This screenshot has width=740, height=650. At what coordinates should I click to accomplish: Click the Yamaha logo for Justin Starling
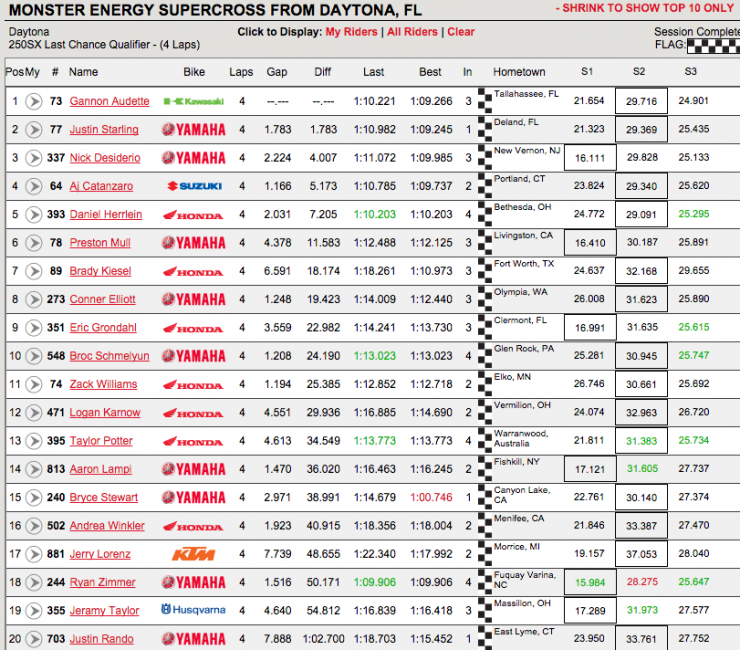(193, 130)
